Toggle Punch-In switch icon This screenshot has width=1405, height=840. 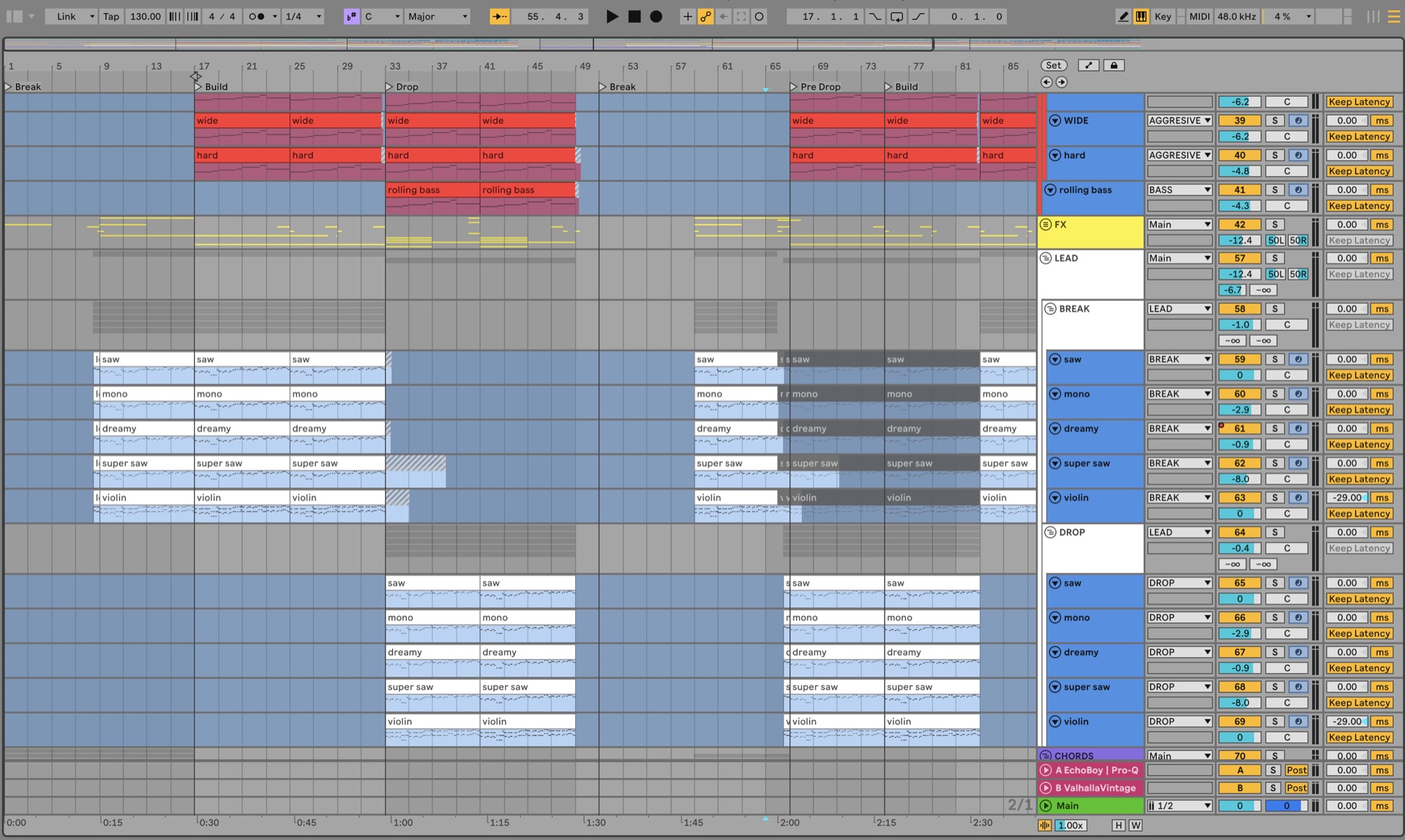(875, 16)
